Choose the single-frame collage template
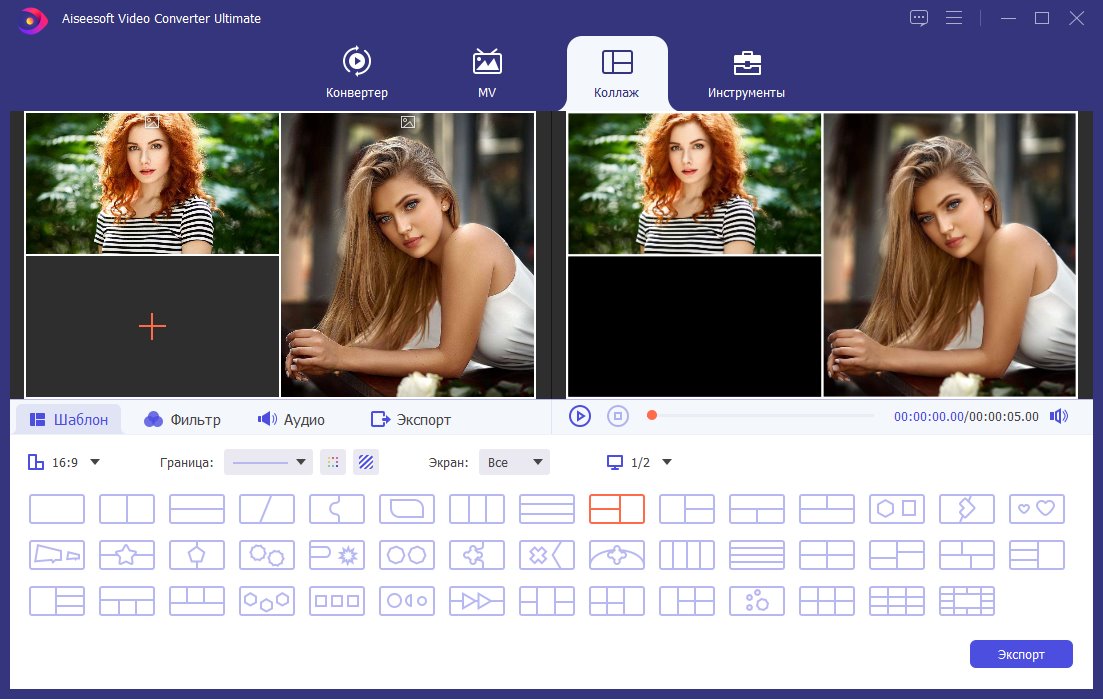 point(57,509)
